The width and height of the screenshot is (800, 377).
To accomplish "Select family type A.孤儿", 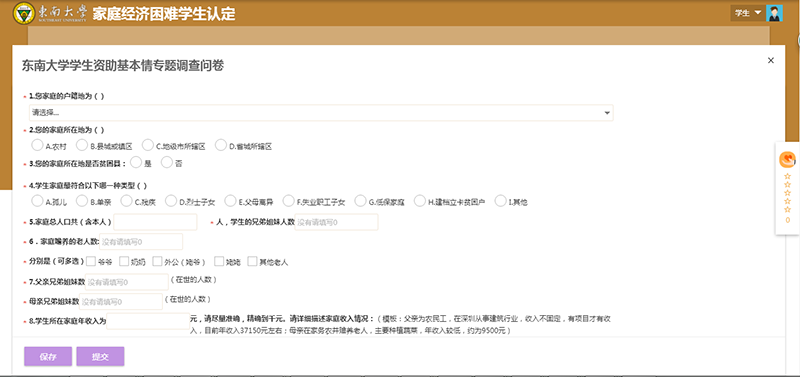I will [x=37, y=201].
